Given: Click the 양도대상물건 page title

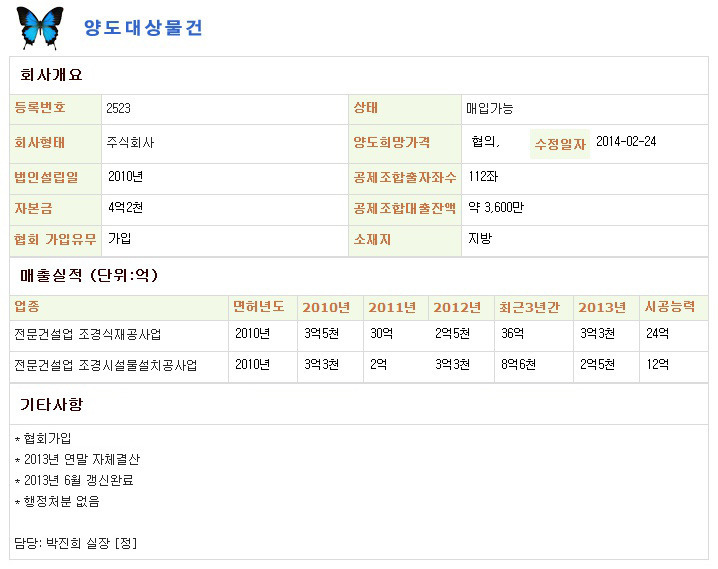Looking at the screenshot, I should click(x=143, y=28).
